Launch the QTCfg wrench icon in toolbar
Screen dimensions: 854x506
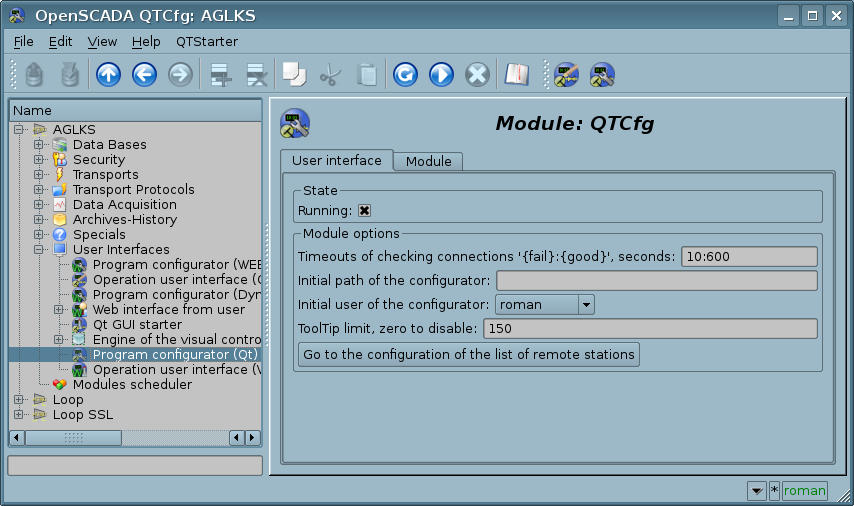(602, 75)
